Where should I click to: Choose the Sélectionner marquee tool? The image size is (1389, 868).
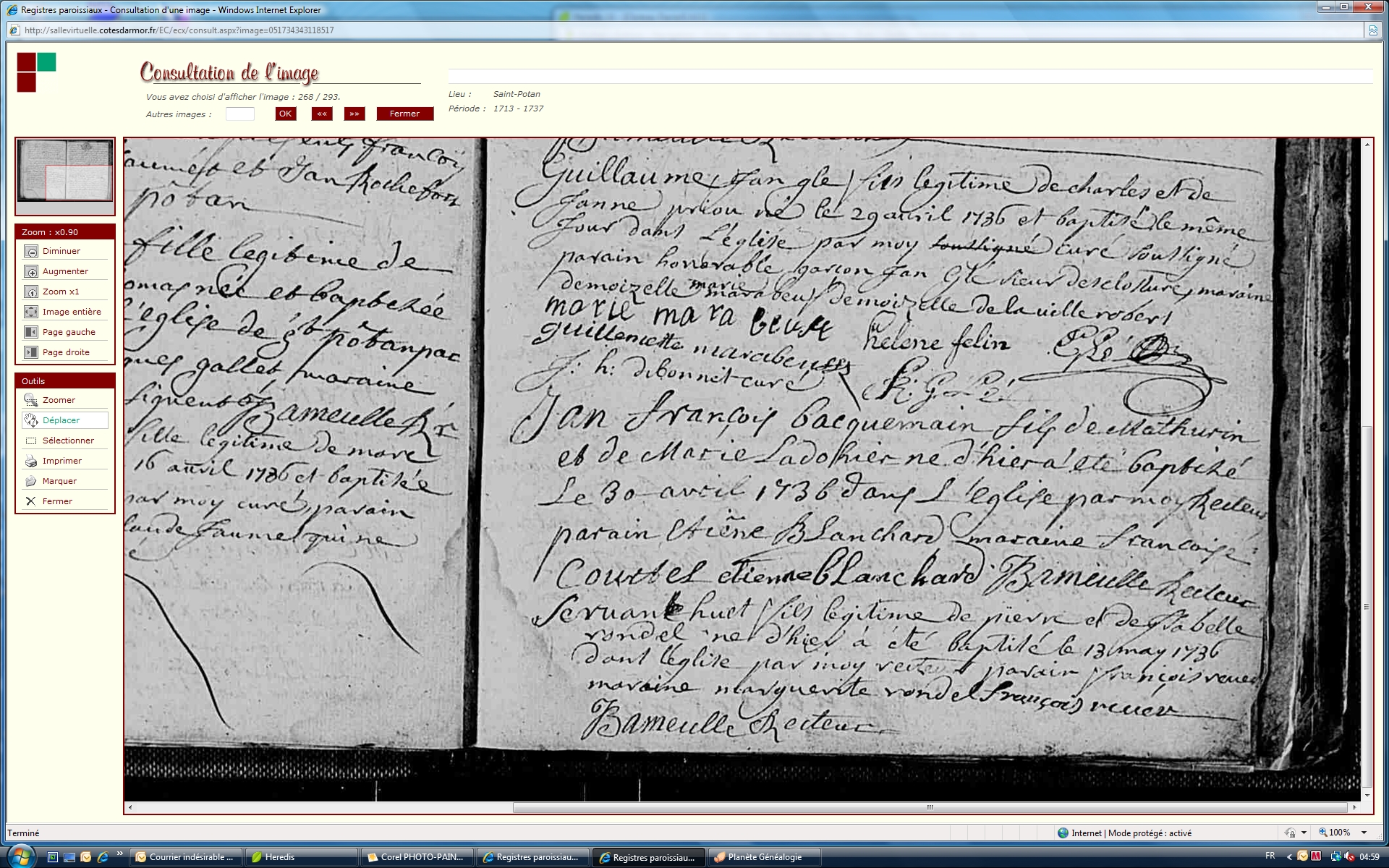(31, 441)
